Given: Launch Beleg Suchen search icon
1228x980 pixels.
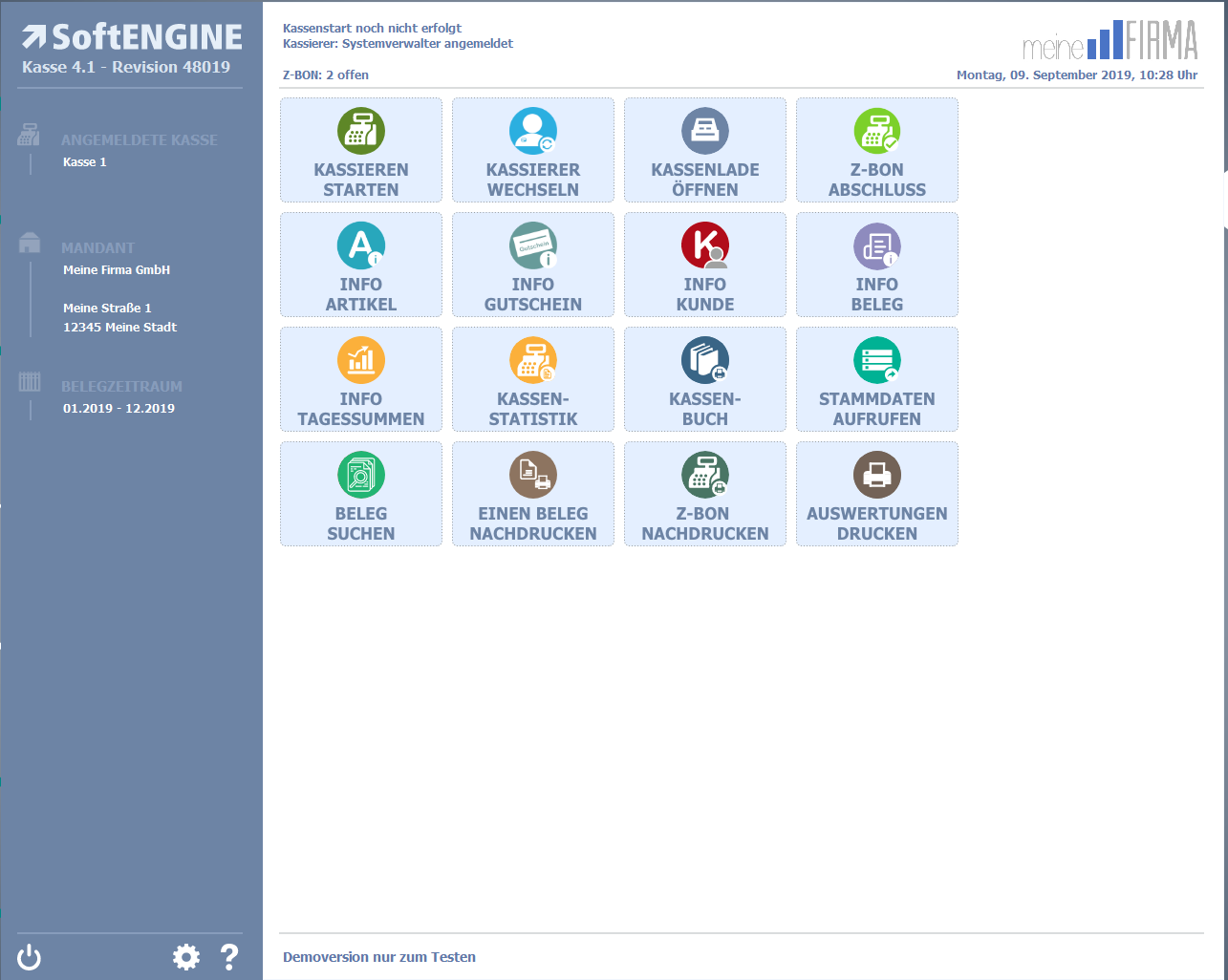Looking at the screenshot, I should point(361,475).
